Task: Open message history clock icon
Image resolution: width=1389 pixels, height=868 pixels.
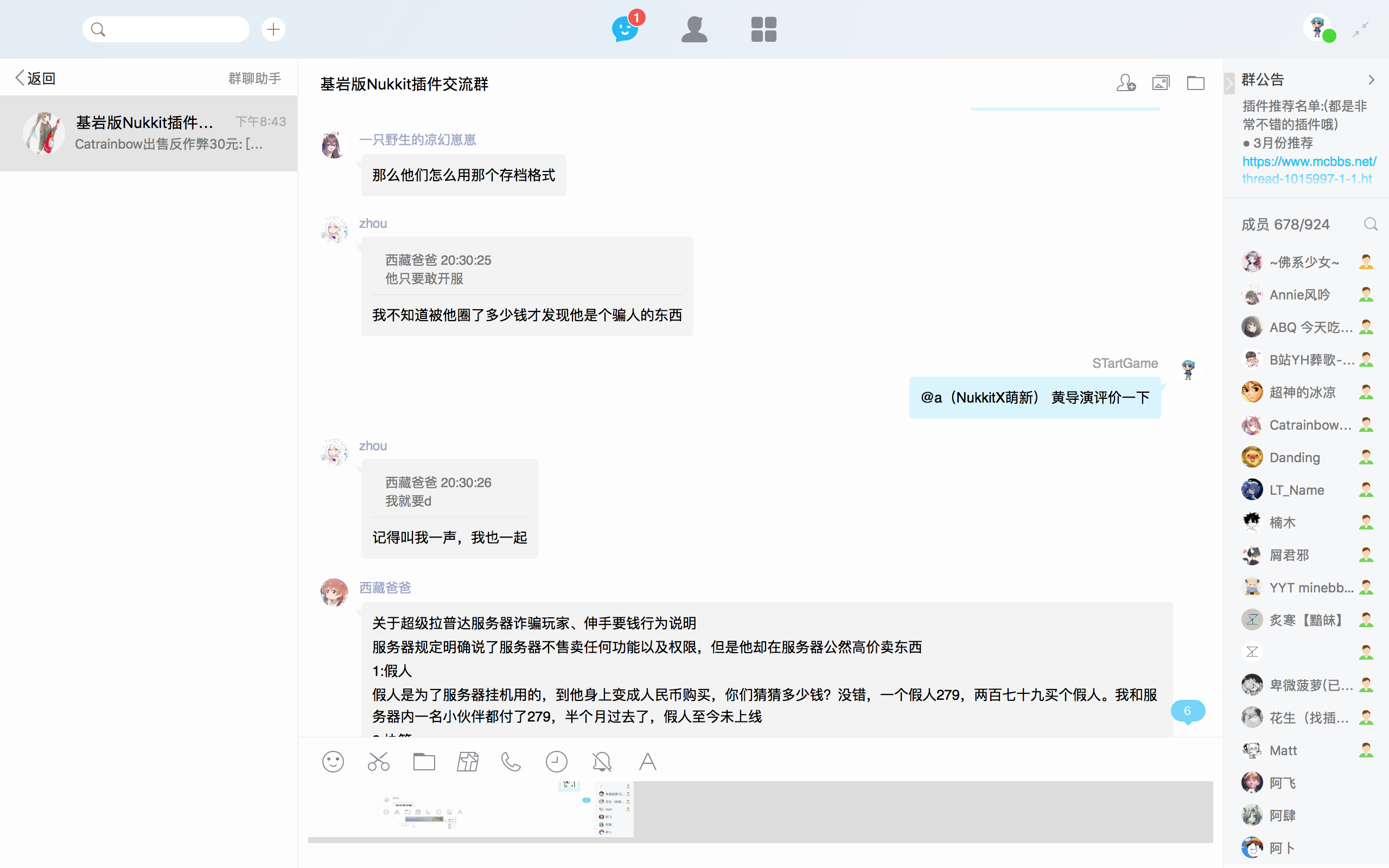Action: pyautogui.click(x=556, y=762)
